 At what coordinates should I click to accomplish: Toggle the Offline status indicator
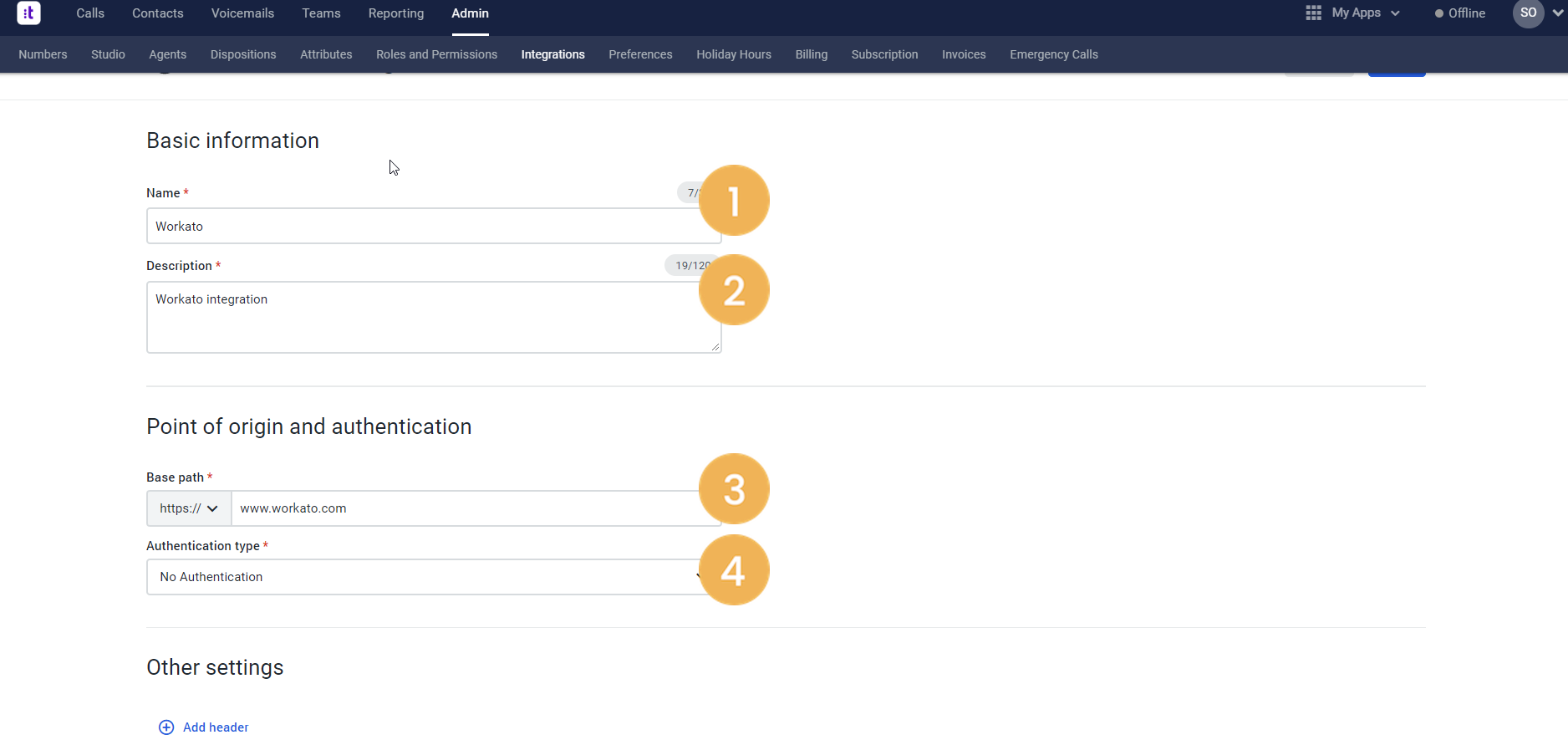1459,13
